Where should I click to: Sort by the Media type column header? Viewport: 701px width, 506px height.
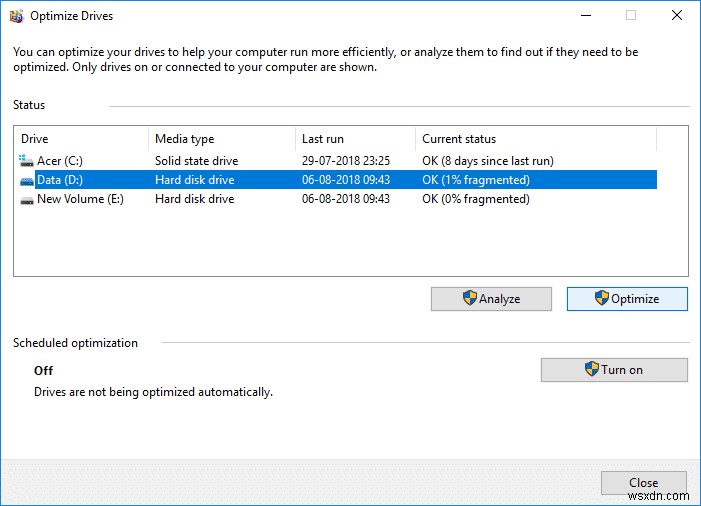220,139
